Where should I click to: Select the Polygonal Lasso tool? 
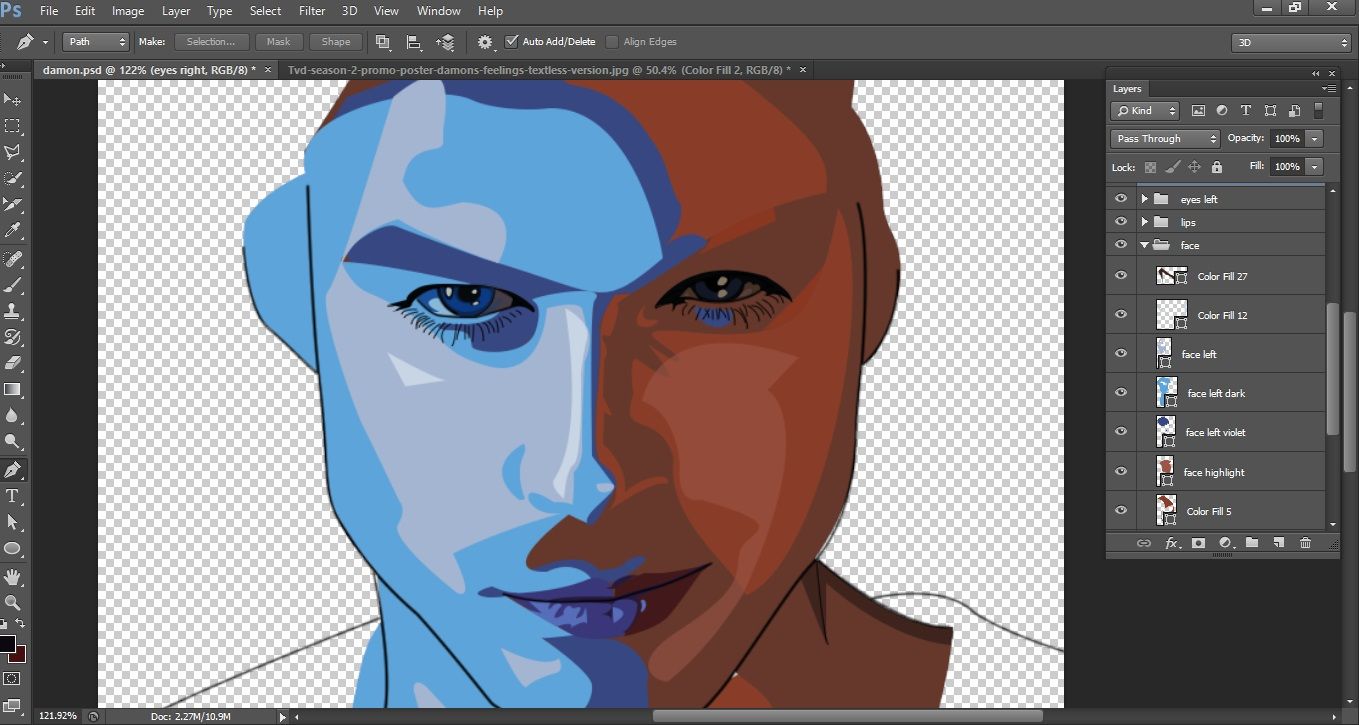(13, 152)
